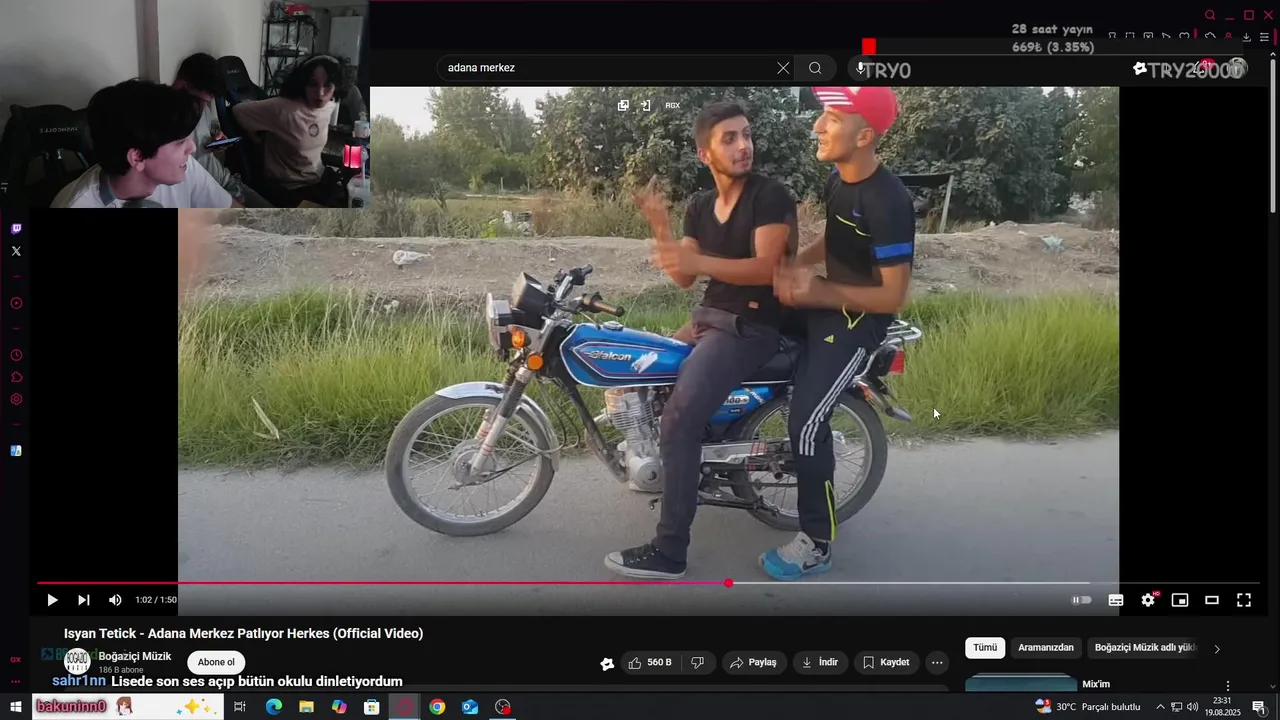Viewport: 1280px width, 720px height.
Task: Open player settings gear
Action: click(1148, 600)
